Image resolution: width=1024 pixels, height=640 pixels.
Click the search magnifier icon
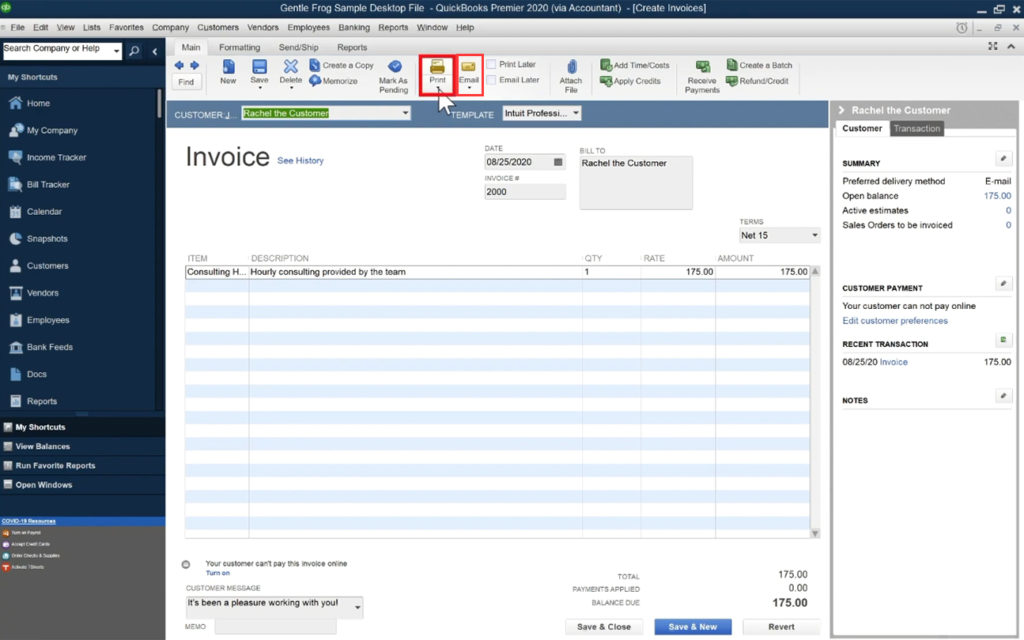134,51
